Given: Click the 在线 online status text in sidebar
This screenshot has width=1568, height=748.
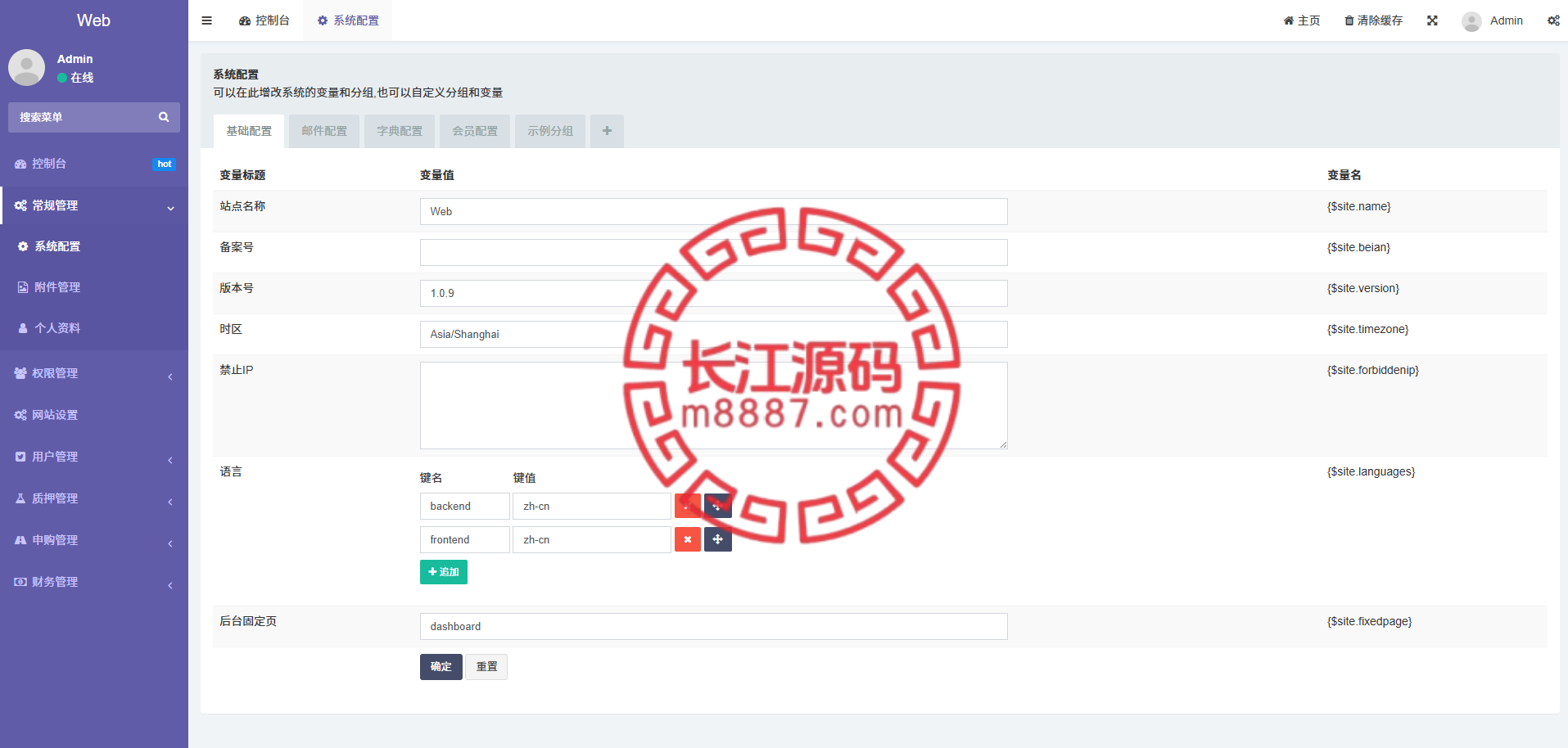Looking at the screenshot, I should click(x=82, y=78).
